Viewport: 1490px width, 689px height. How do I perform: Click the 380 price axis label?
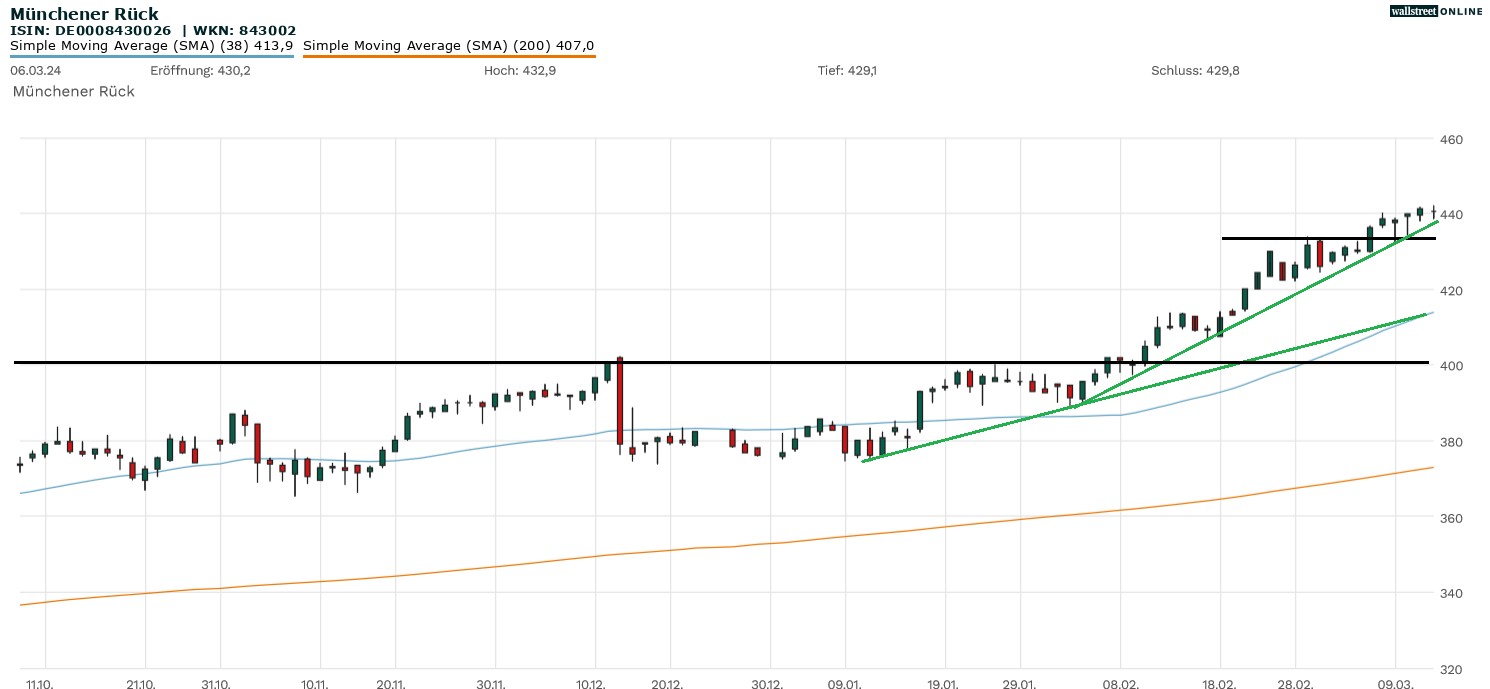(x=1452, y=442)
